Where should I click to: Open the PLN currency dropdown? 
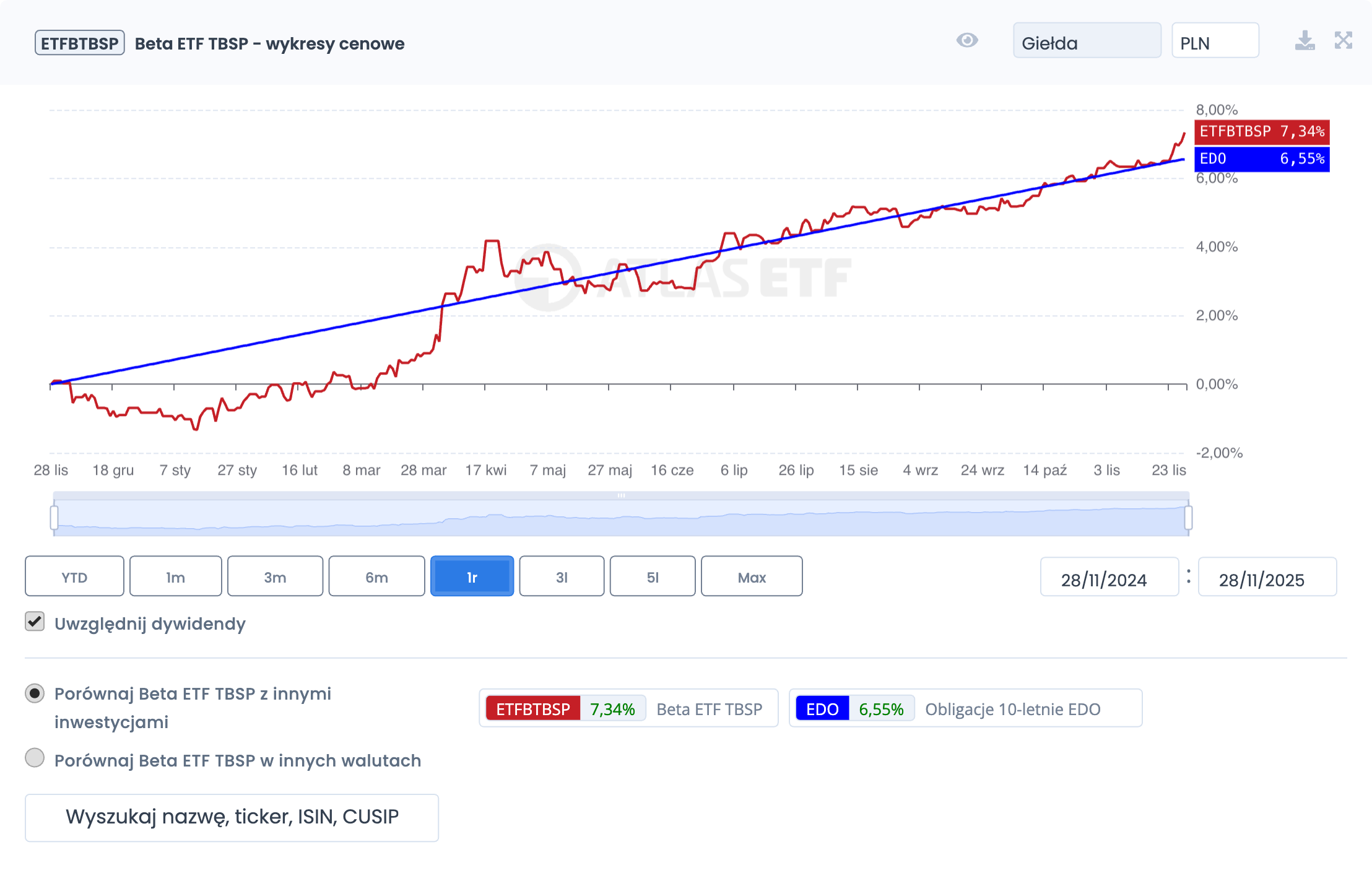(x=1215, y=41)
